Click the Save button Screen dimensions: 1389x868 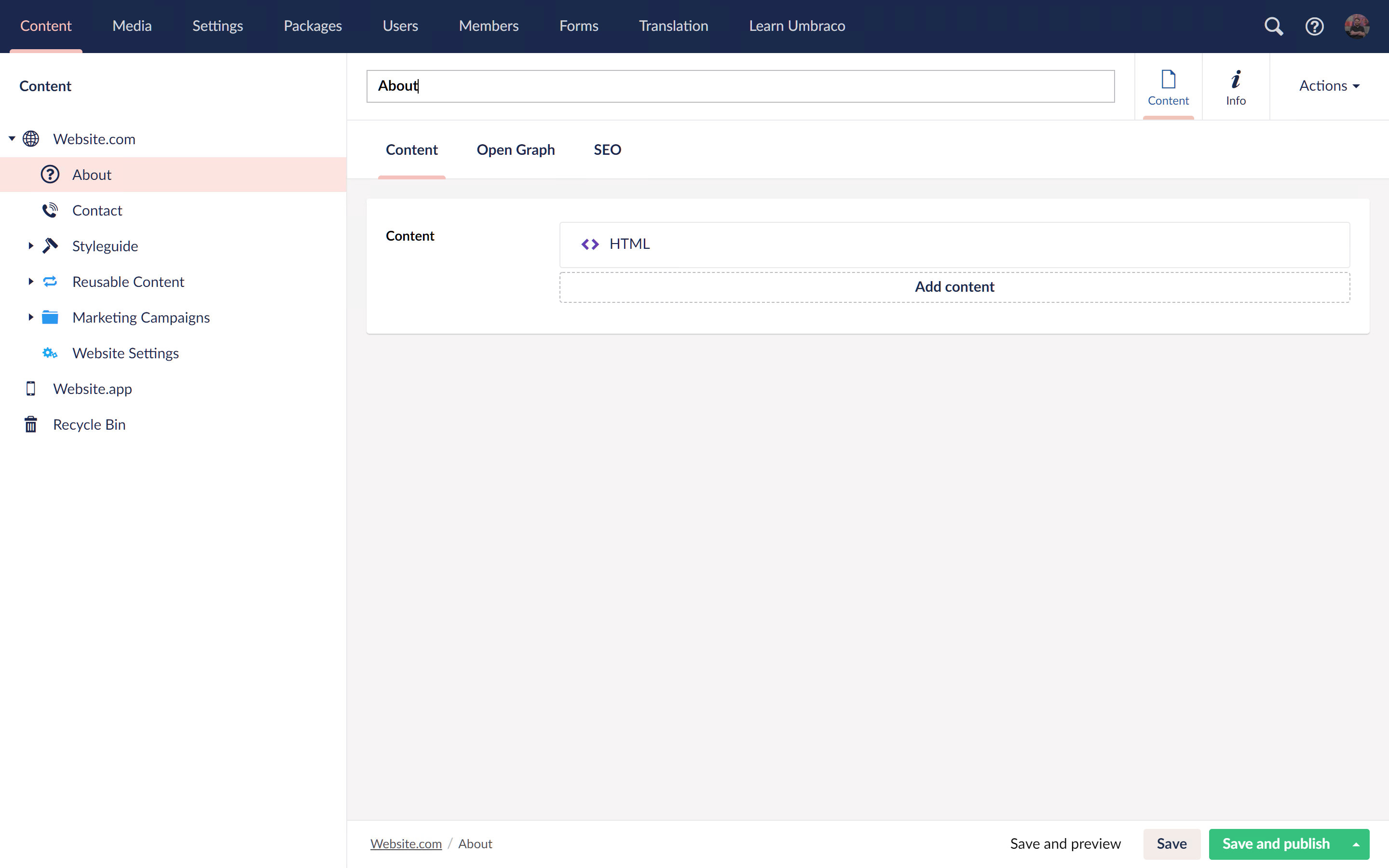coord(1171,844)
